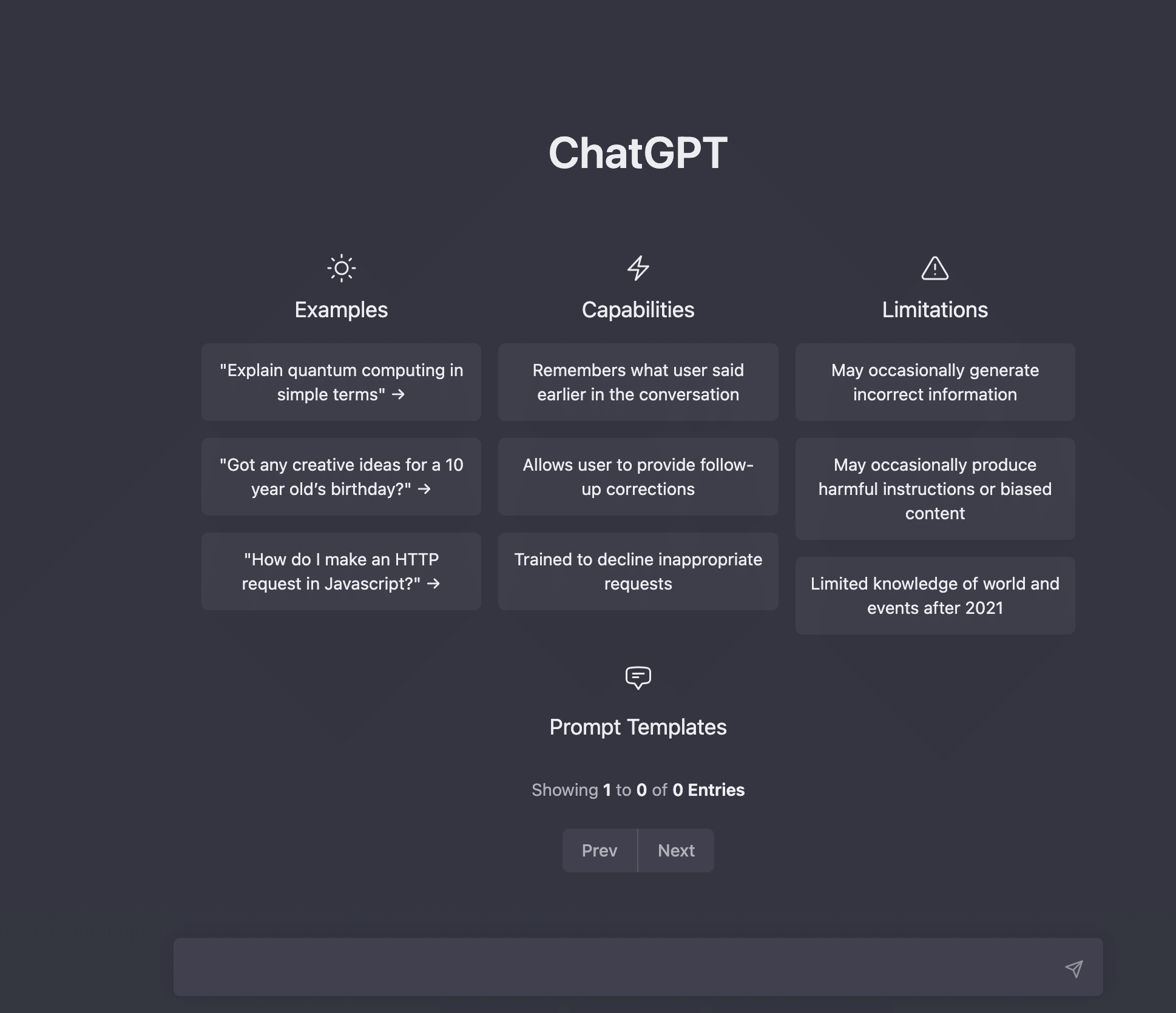Select the "Explain quantum computing" example

(x=341, y=382)
